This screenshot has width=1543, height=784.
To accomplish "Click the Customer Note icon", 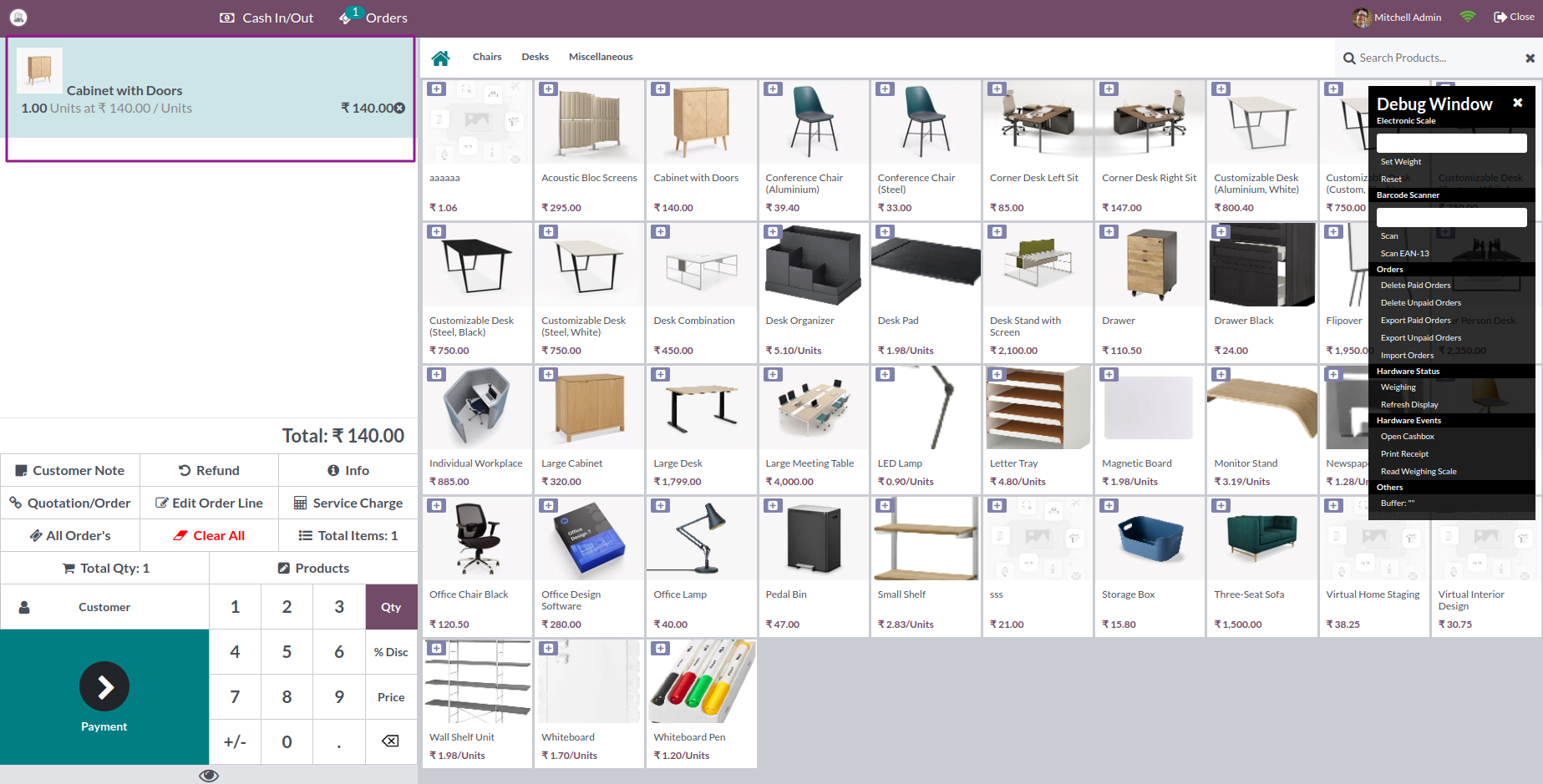I will [x=23, y=470].
